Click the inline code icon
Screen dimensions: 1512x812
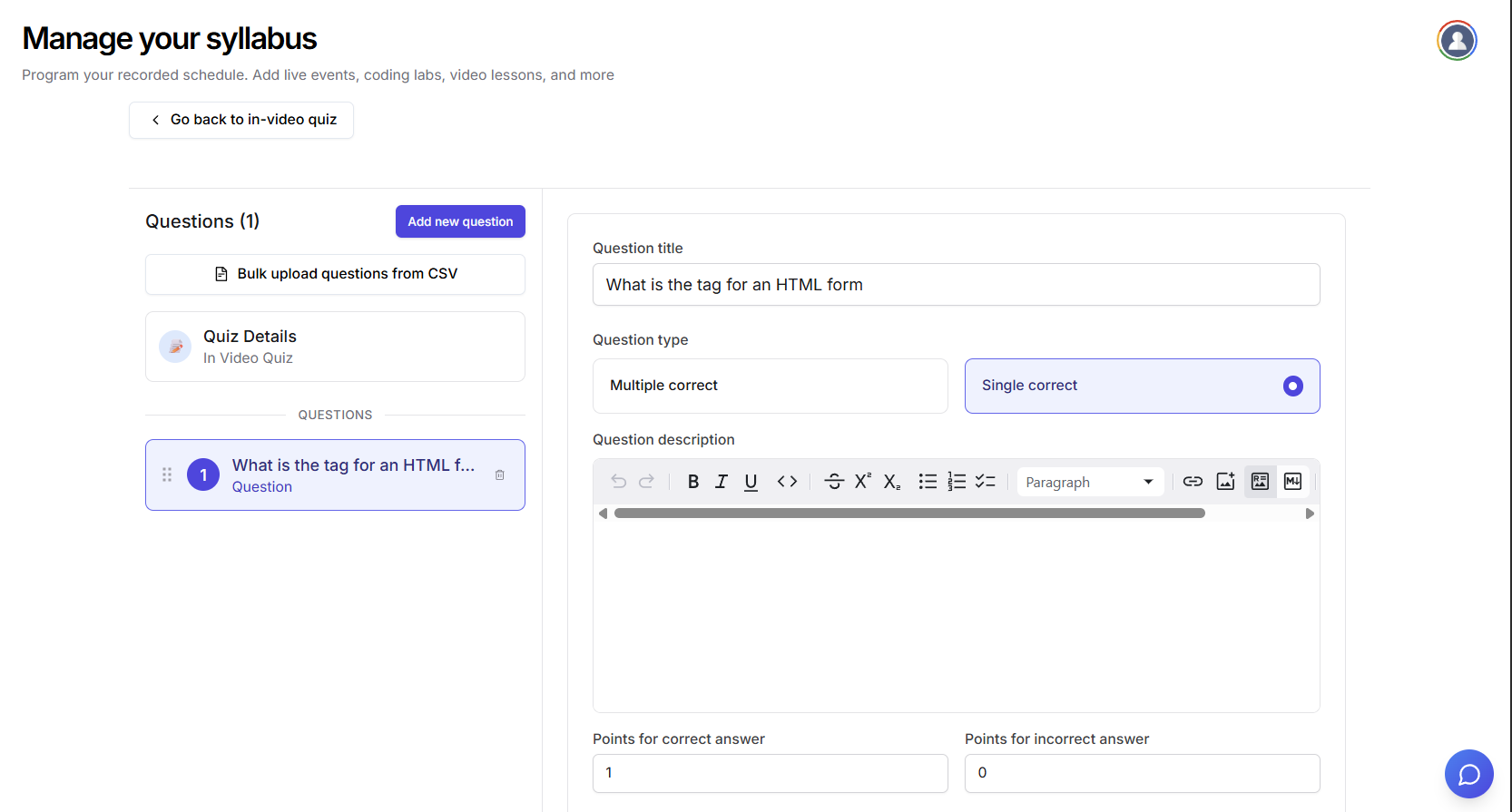[x=787, y=482]
